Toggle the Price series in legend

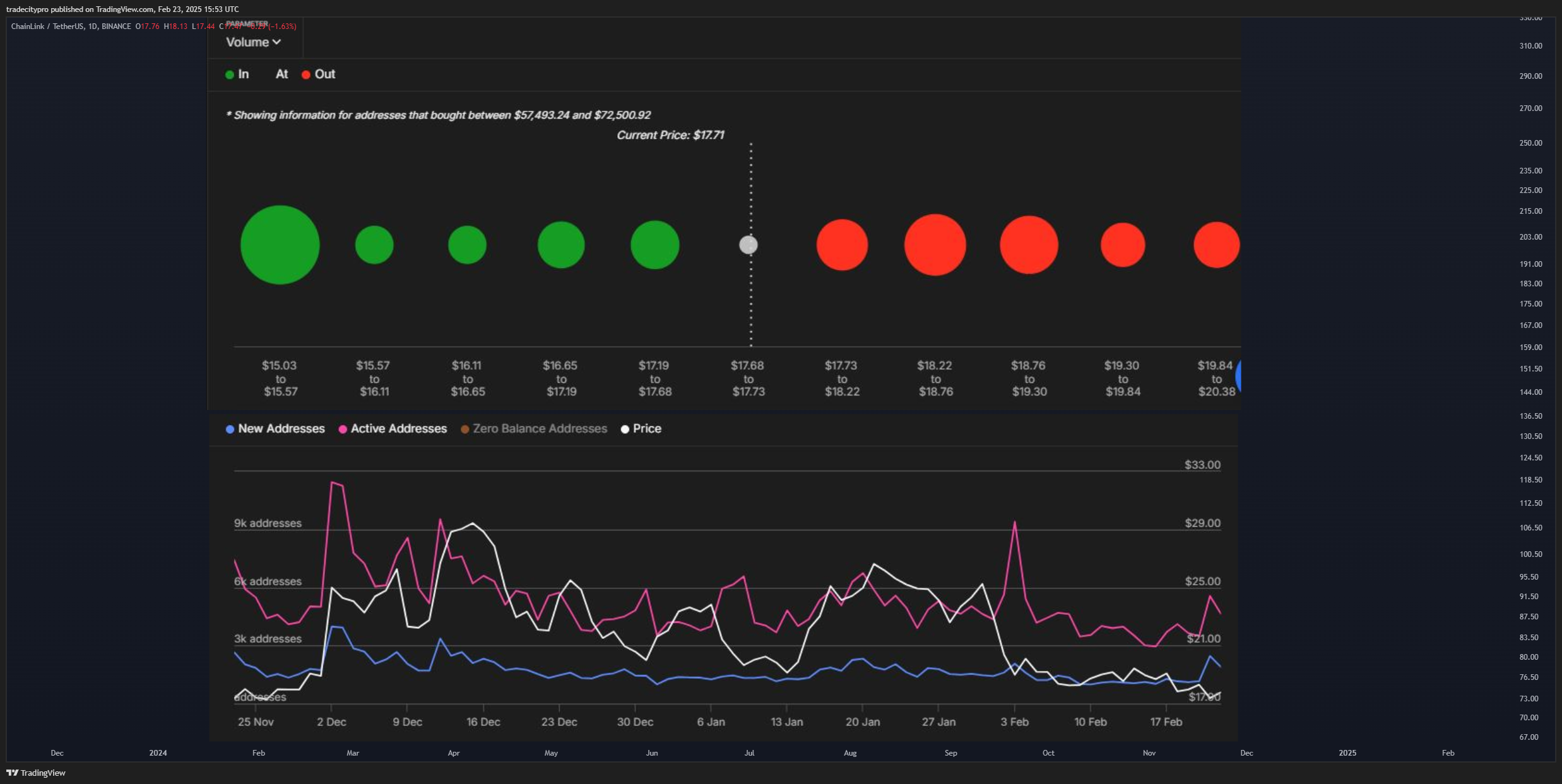tap(641, 429)
